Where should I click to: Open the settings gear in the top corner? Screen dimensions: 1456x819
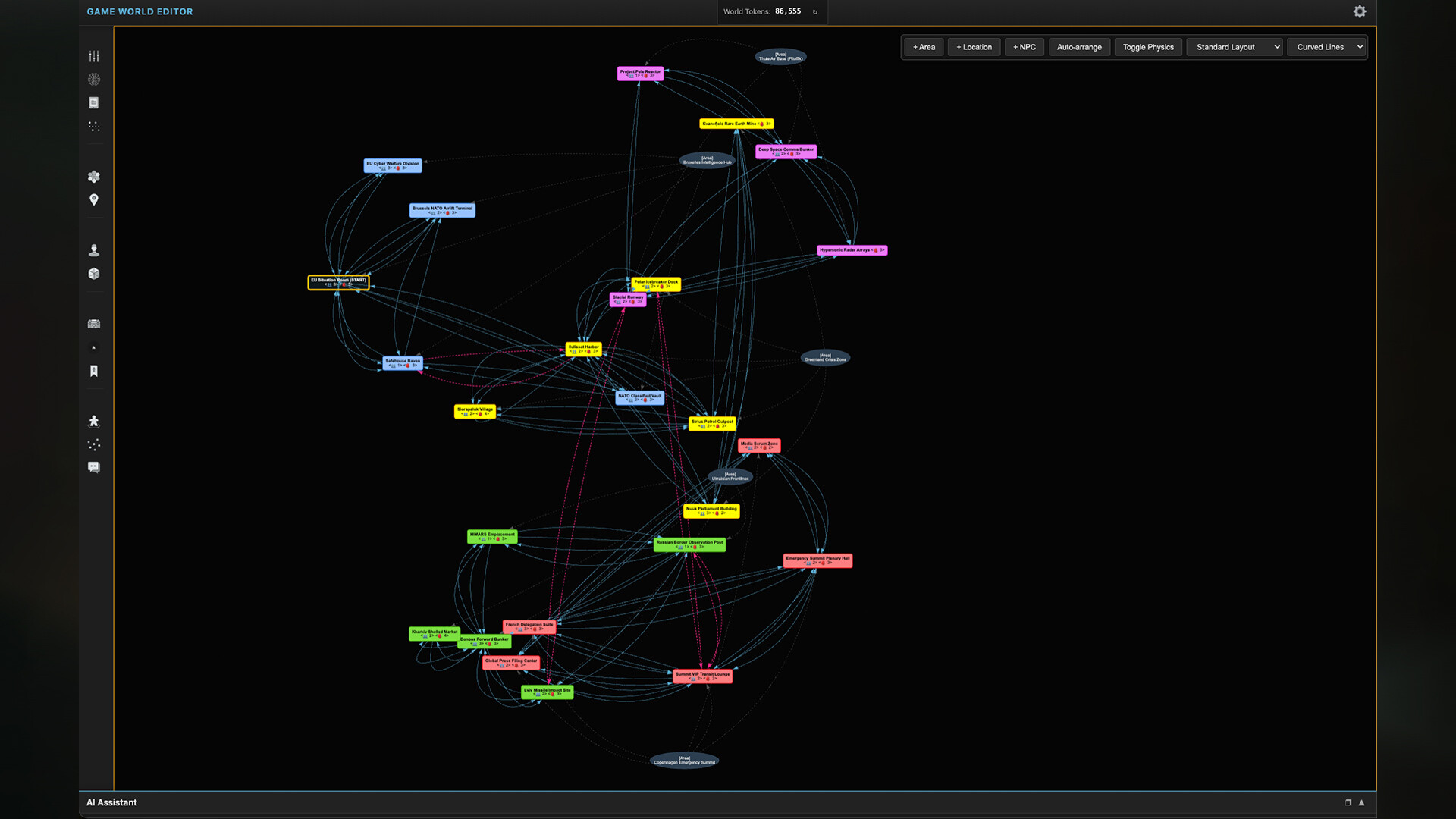click(x=1359, y=11)
